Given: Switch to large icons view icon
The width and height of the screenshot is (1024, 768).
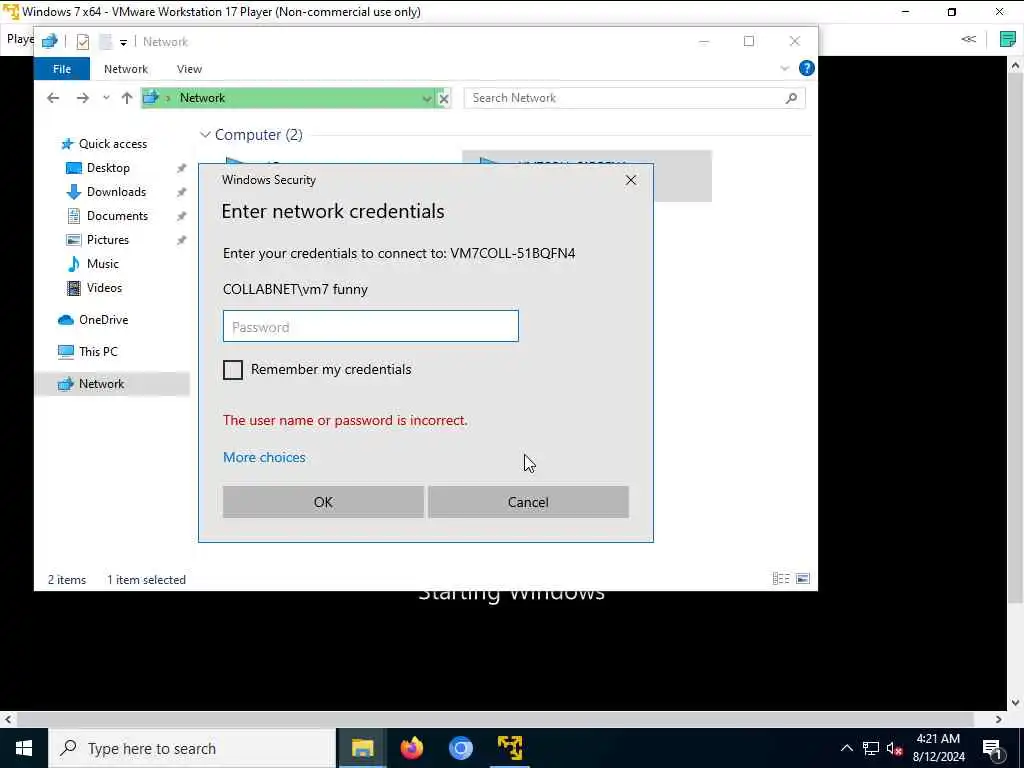Looking at the screenshot, I should 803,579.
